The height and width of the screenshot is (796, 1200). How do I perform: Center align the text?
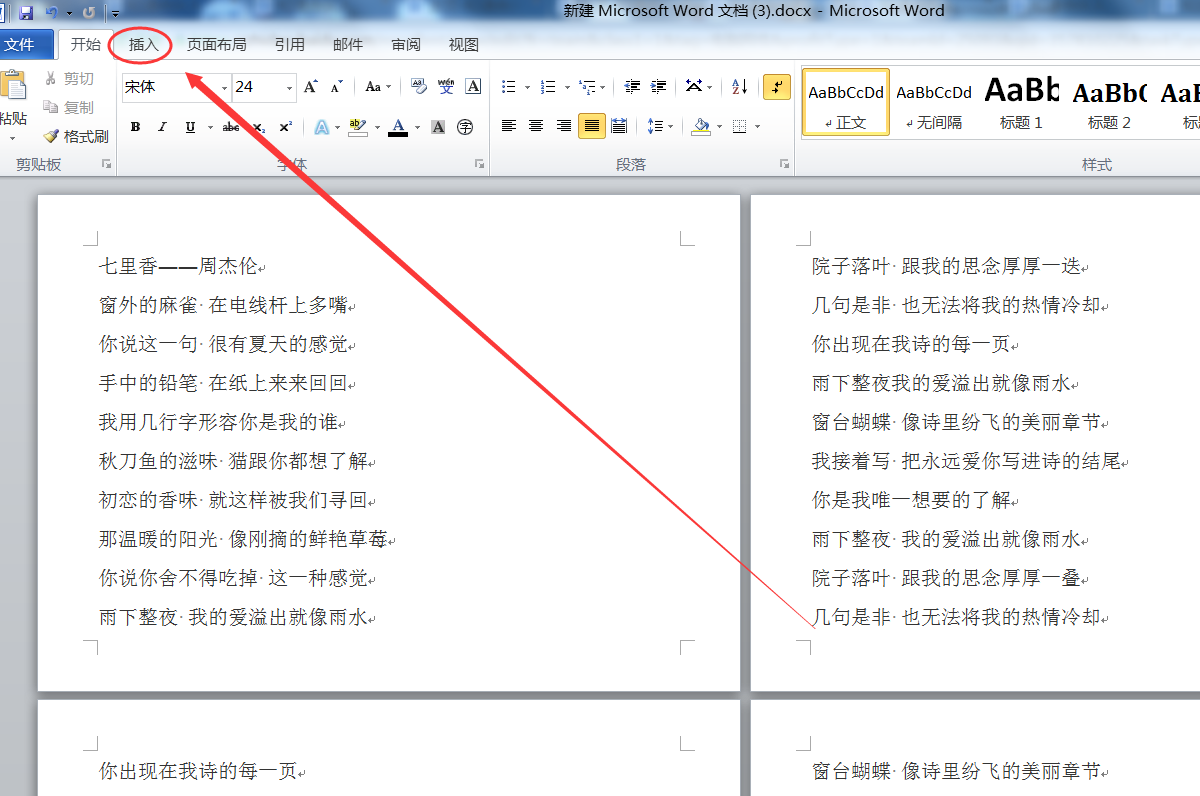click(537, 126)
